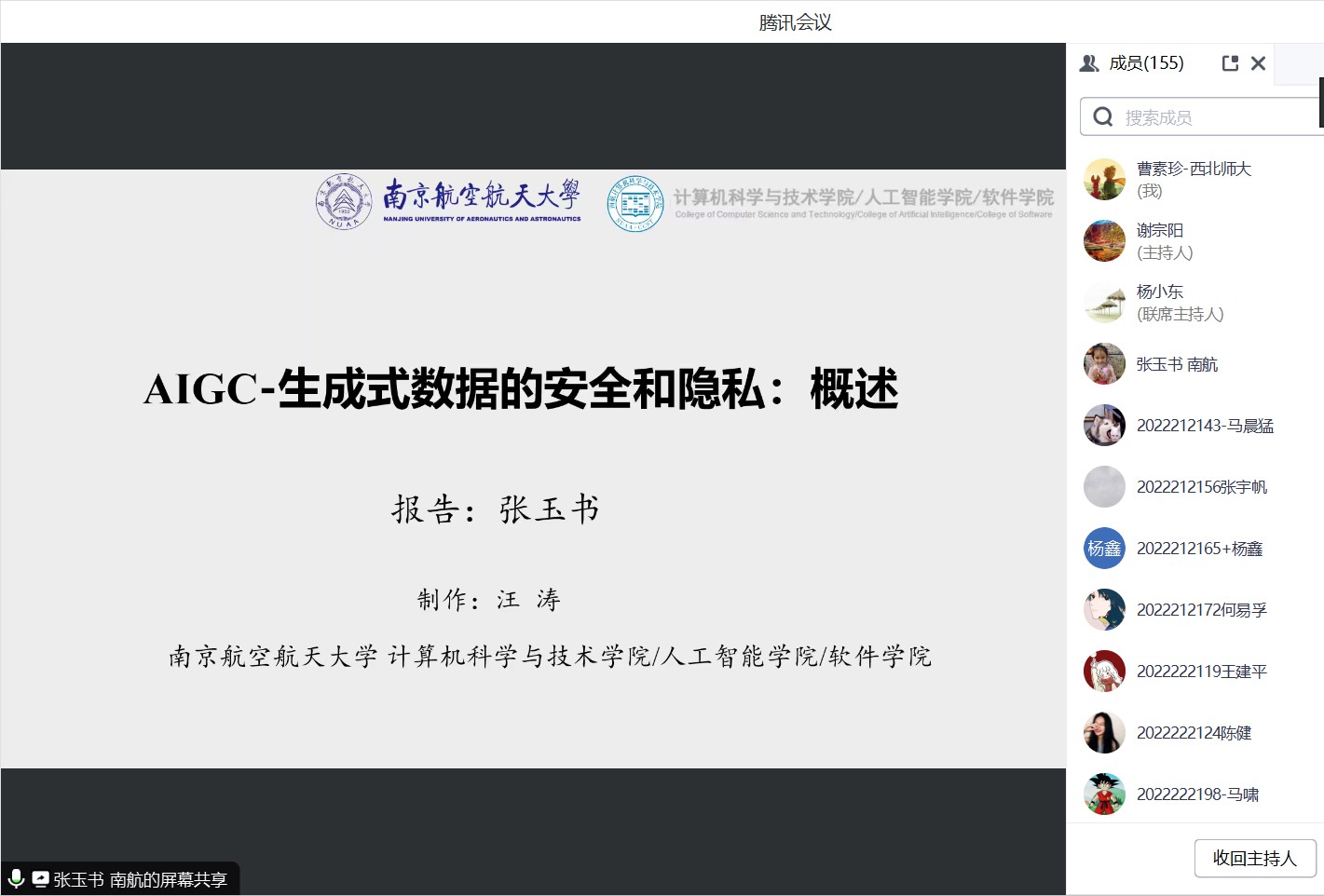
Task: Select member 2022212143-马晨猛
Action: [1204, 426]
